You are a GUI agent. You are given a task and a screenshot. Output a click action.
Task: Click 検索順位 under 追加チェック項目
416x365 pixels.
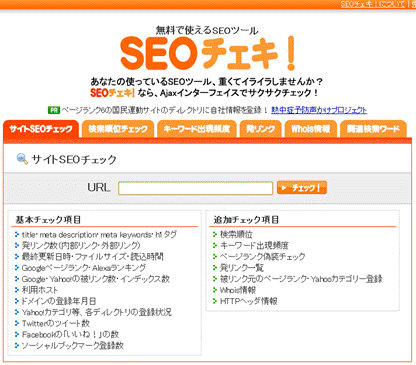point(236,234)
